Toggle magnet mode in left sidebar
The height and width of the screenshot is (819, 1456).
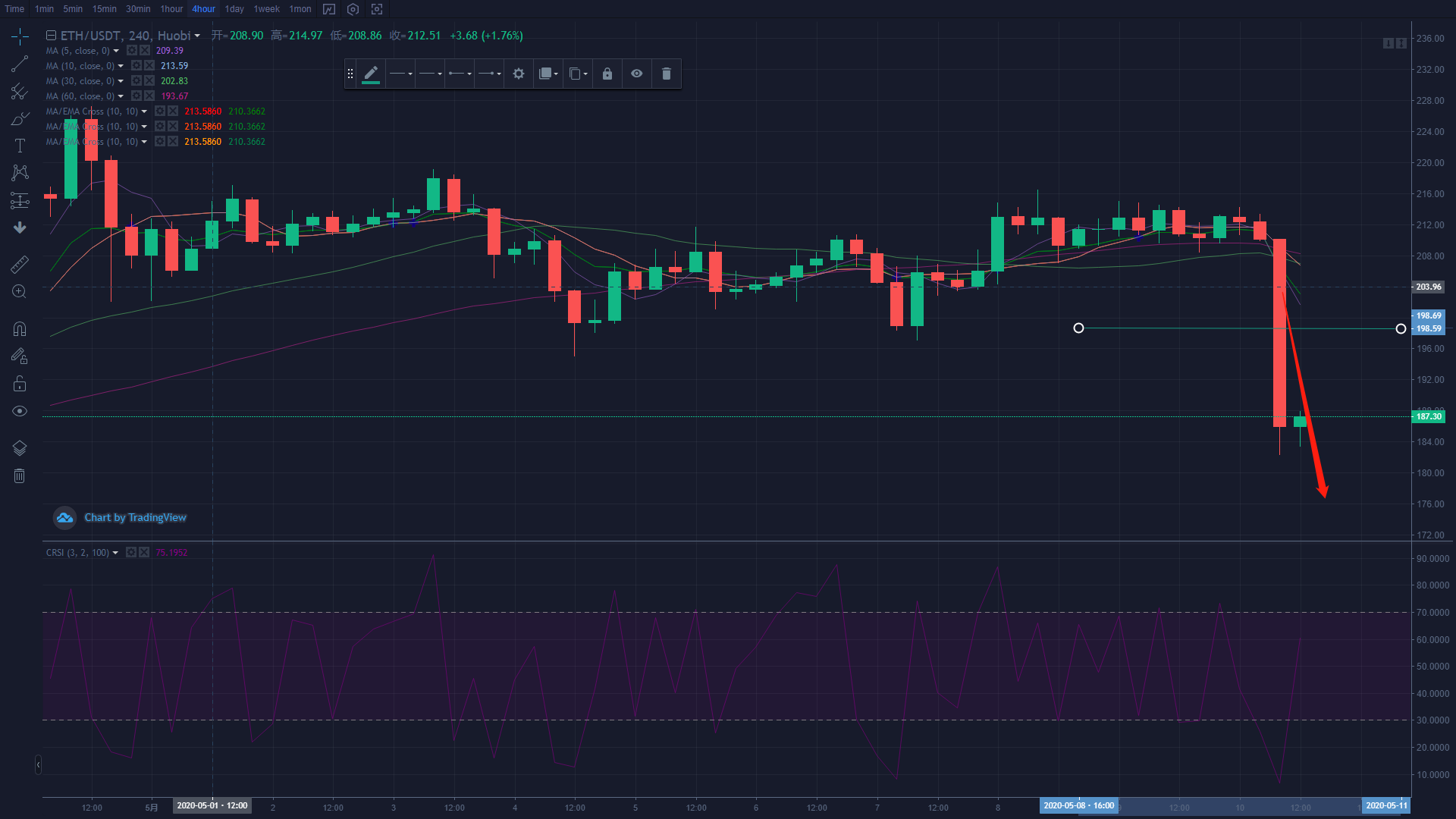tap(20, 329)
